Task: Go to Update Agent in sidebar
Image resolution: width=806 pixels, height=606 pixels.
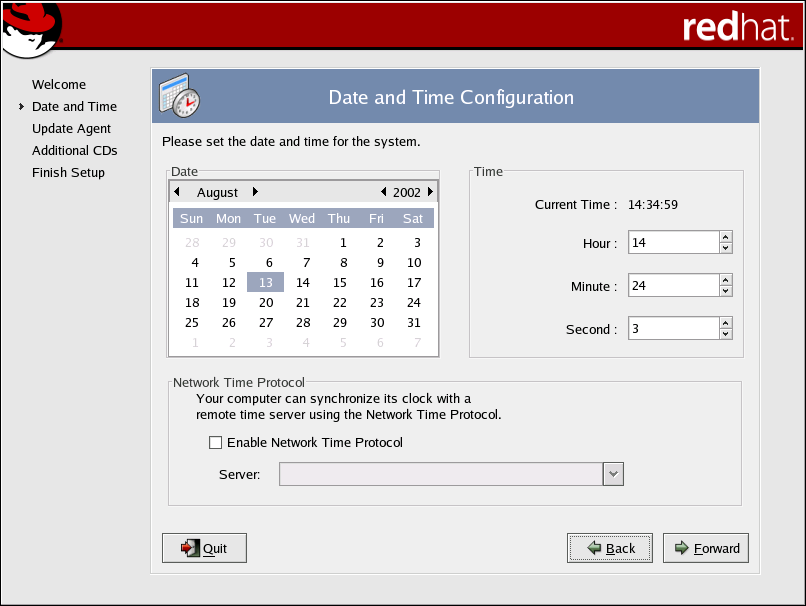Action: coord(71,129)
